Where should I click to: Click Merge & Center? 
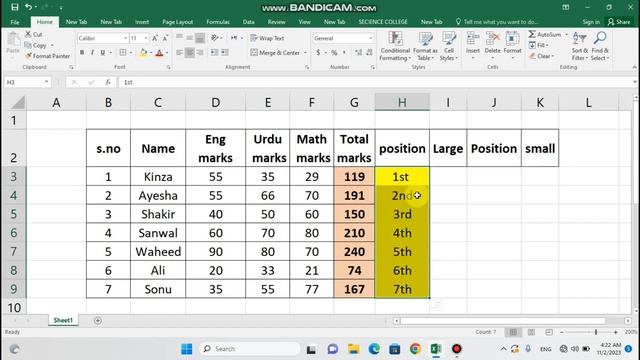[x=275, y=53]
